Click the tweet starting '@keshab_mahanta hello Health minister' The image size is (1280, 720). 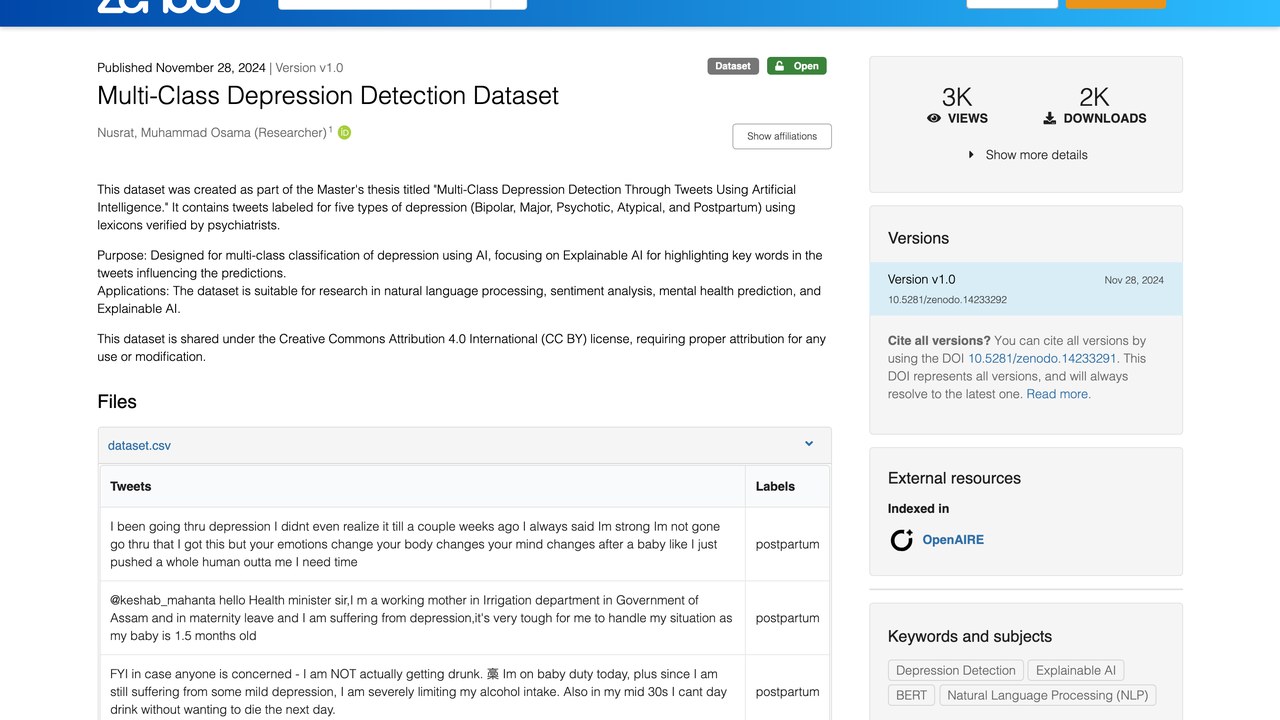(x=422, y=618)
